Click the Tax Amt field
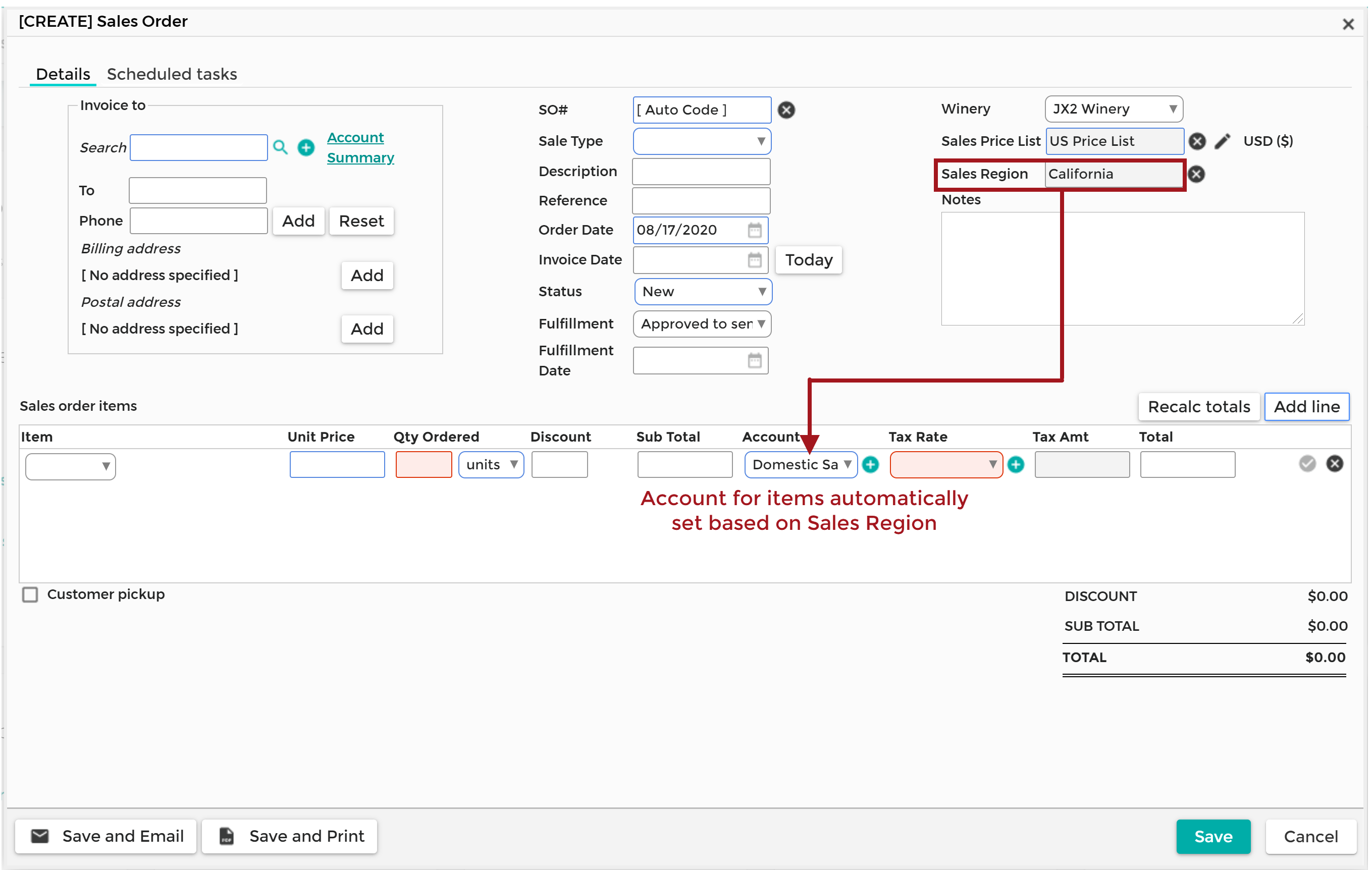Screen dimensions: 1372x870 point(1081,465)
